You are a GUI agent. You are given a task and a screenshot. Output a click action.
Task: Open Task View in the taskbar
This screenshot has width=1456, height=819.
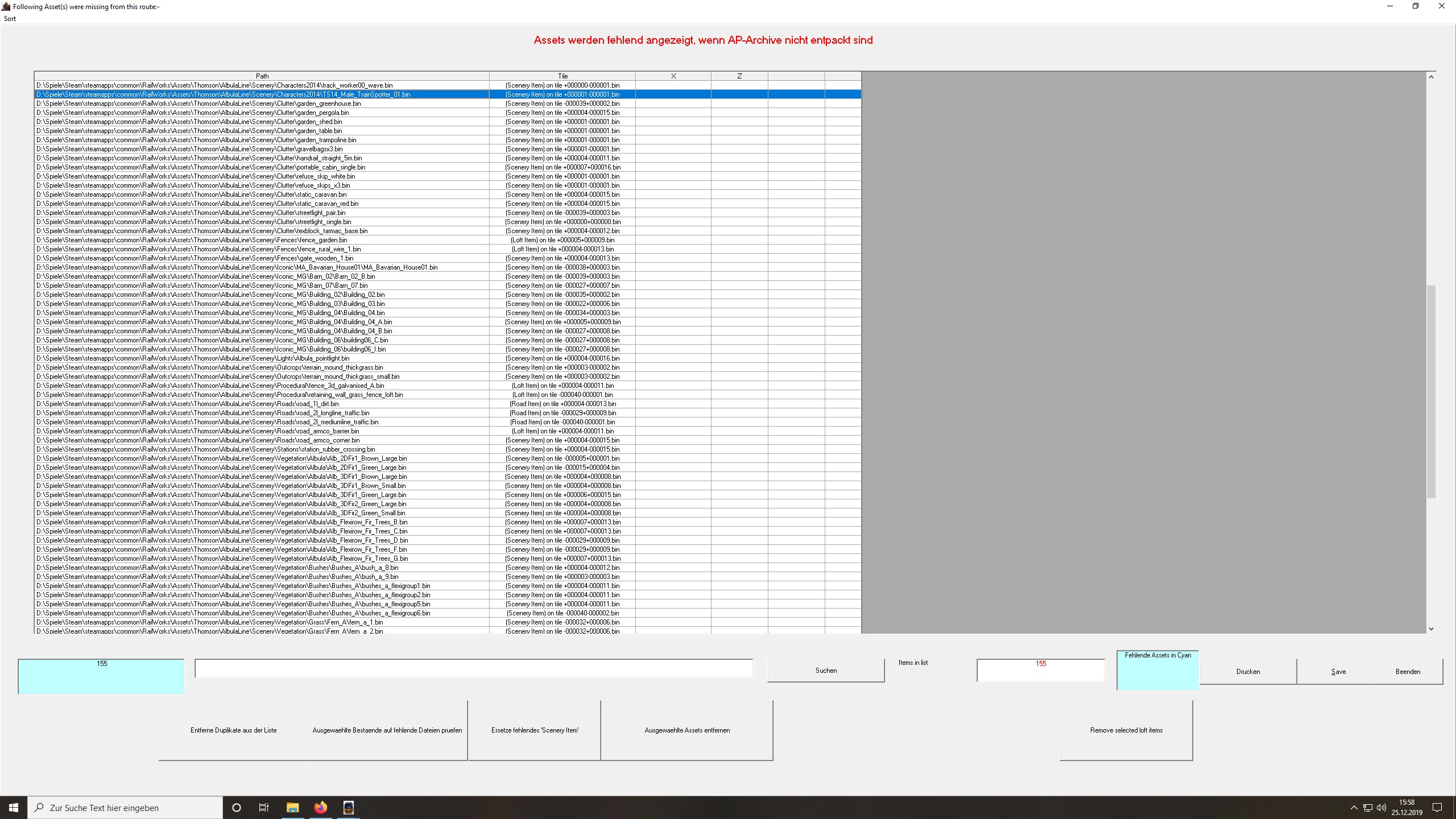tap(264, 808)
